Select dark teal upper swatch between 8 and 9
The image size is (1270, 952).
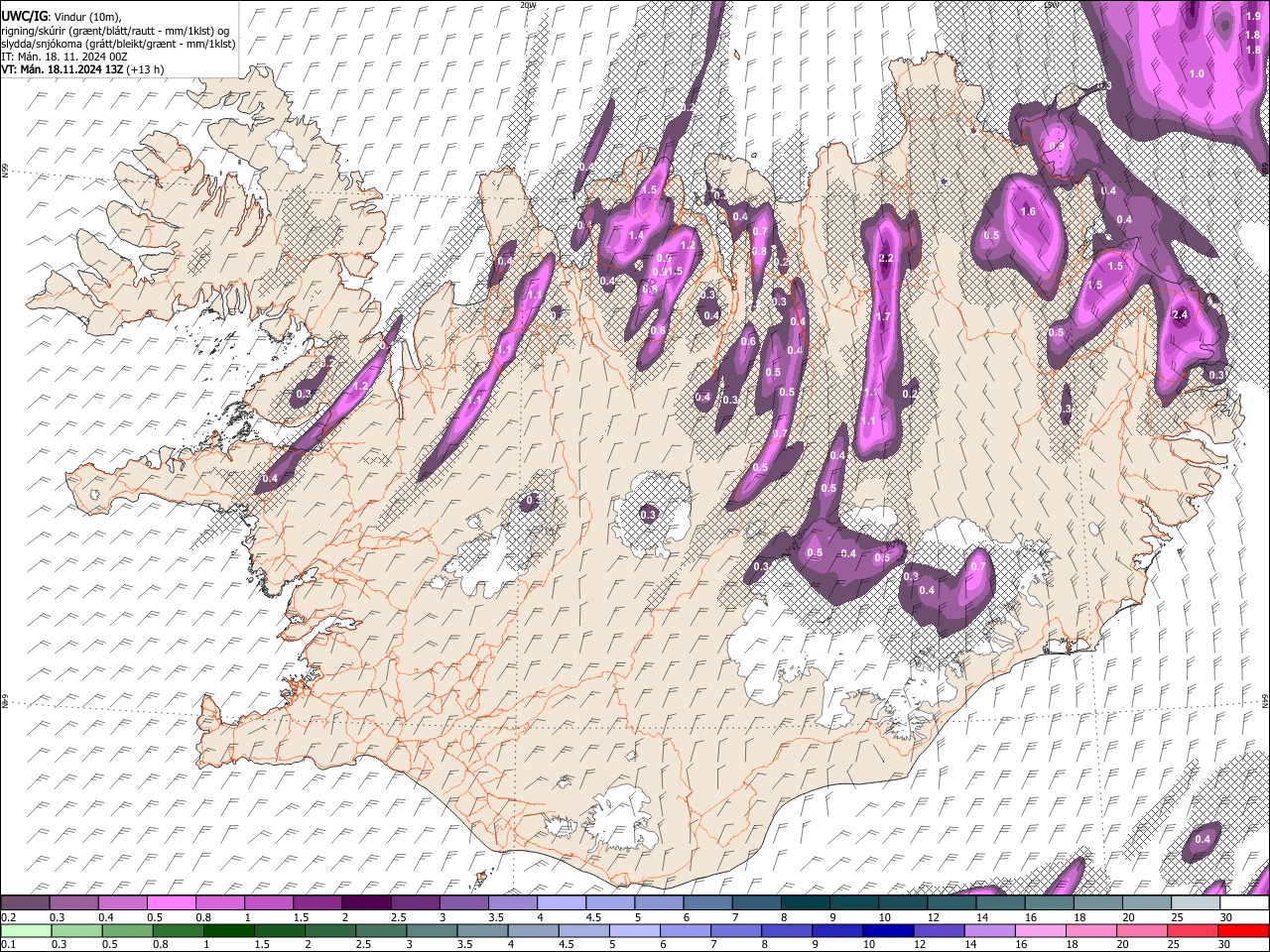coord(804,902)
